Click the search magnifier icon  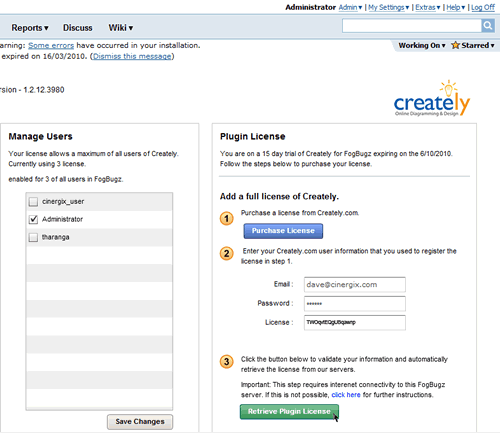click(488, 26)
